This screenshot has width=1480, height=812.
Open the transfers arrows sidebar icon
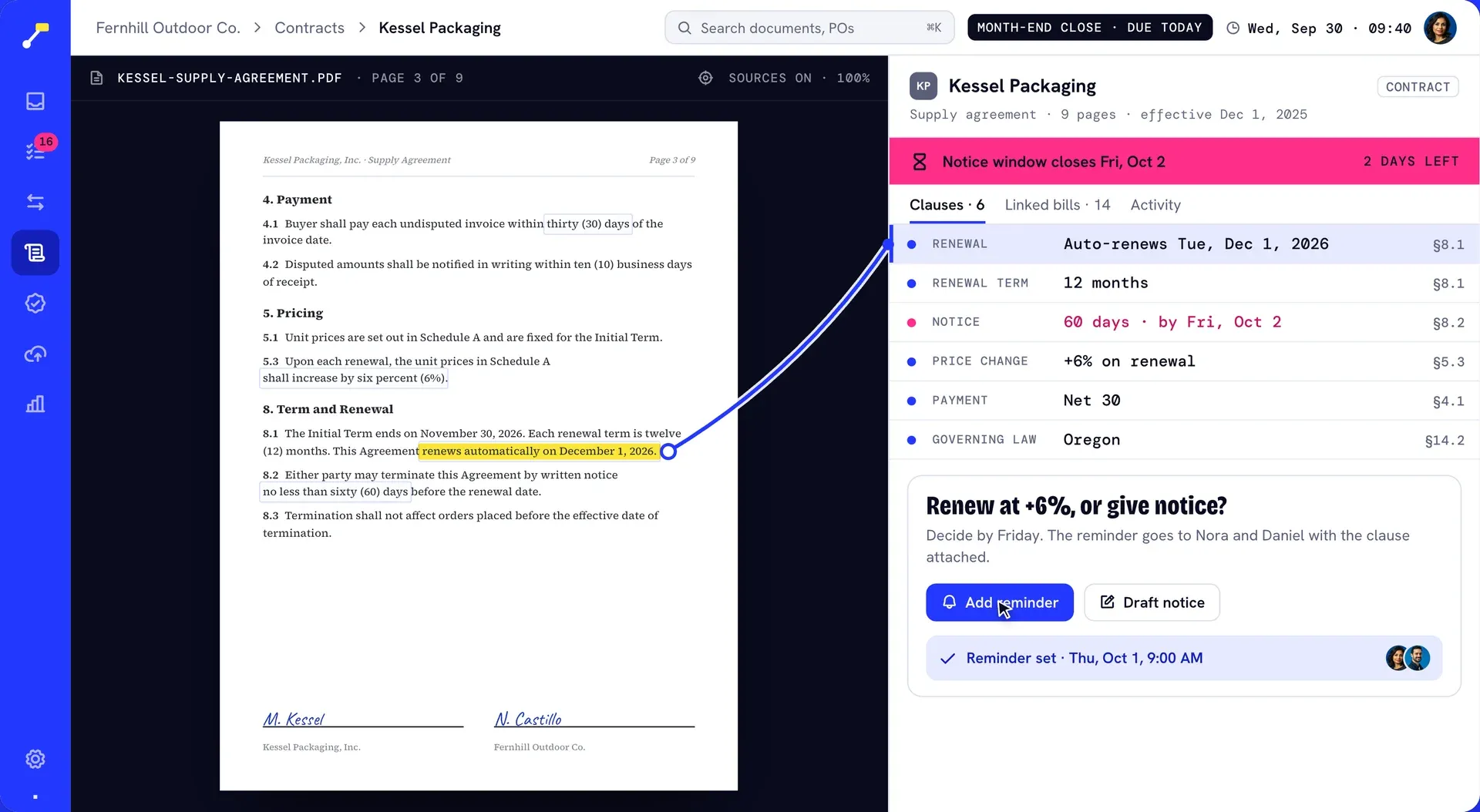pos(35,202)
